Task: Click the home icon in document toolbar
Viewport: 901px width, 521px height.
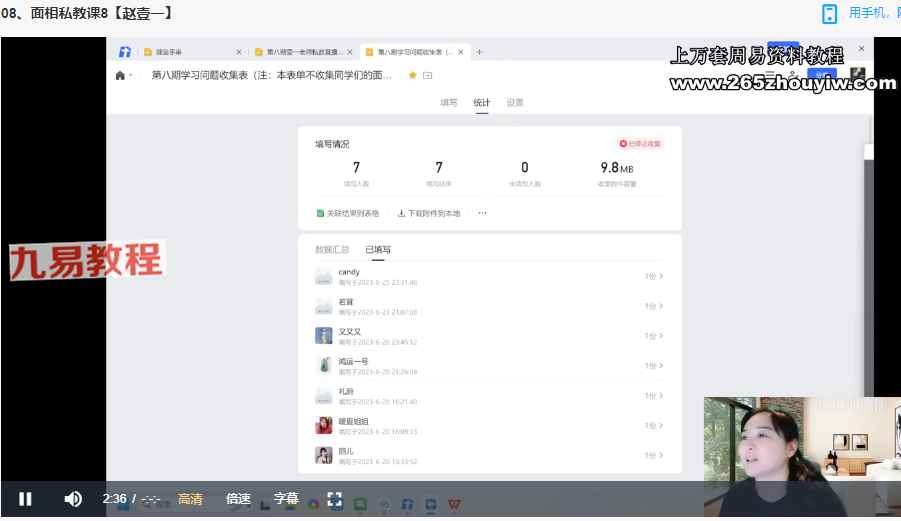Action: (121, 76)
